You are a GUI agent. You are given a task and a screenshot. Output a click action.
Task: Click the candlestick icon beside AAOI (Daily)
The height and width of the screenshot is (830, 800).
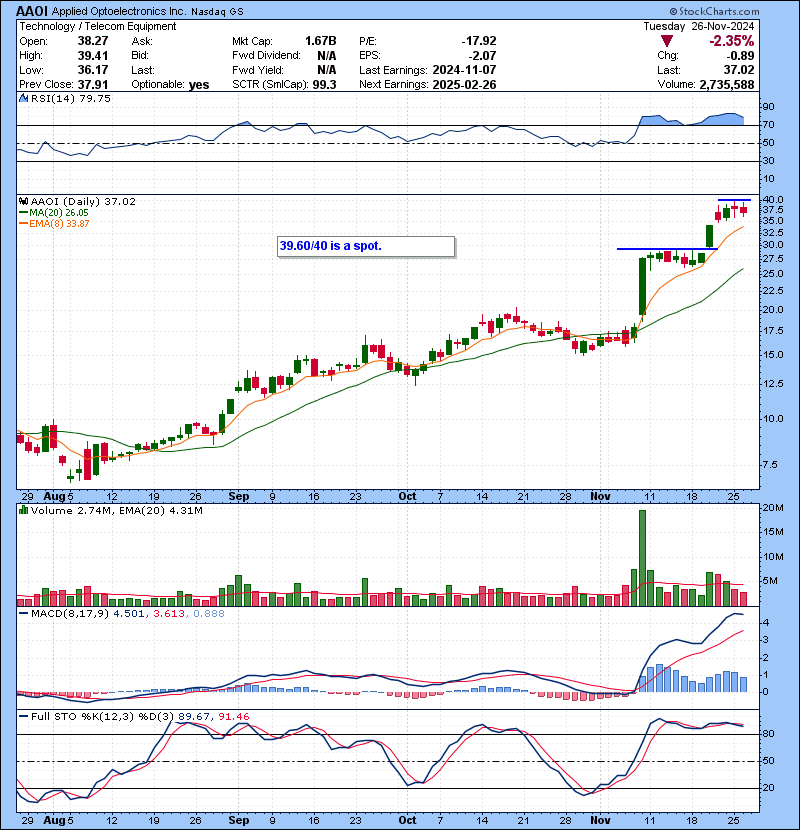pyautogui.click(x=23, y=201)
